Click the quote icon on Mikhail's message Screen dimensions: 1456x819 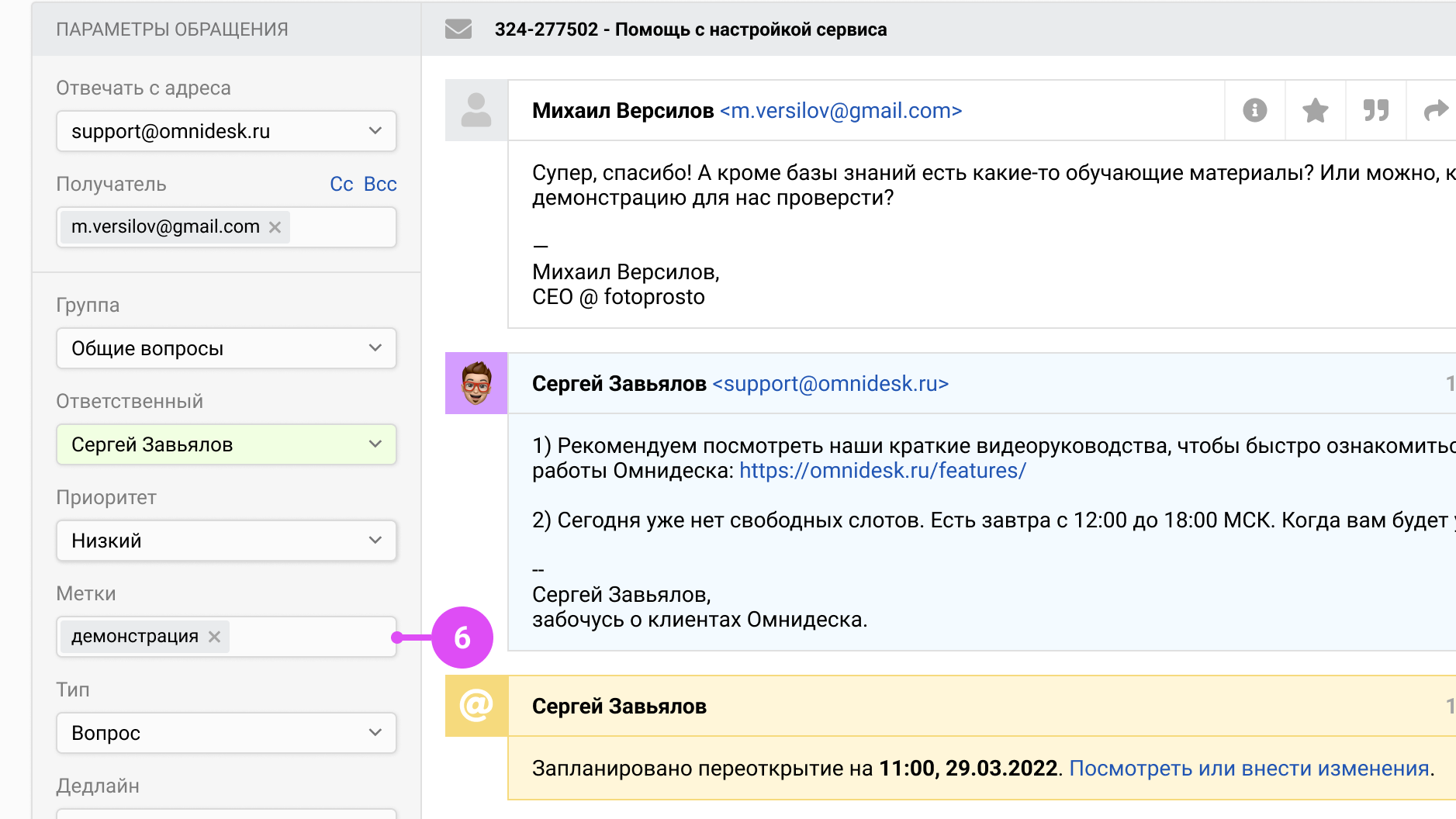point(1375,111)
